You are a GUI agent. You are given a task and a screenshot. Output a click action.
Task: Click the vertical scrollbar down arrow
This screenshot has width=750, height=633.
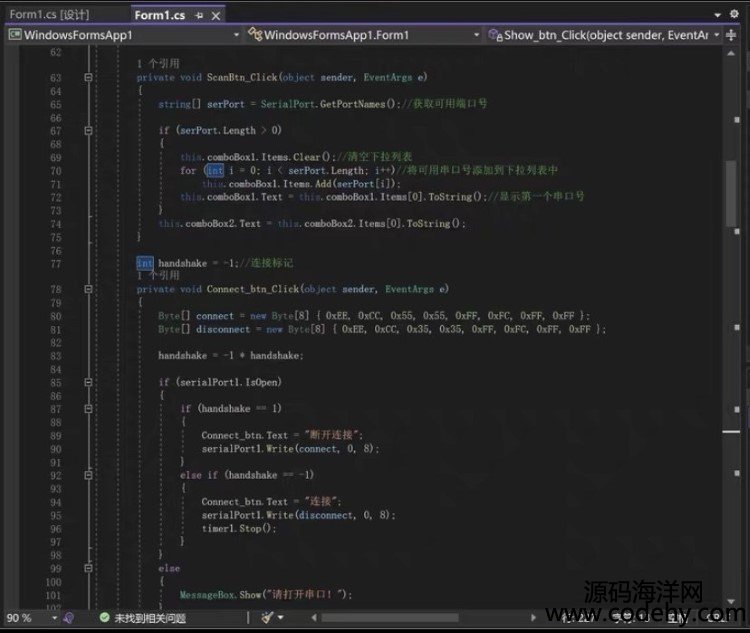pyautogui.click(x=731, y=601)
